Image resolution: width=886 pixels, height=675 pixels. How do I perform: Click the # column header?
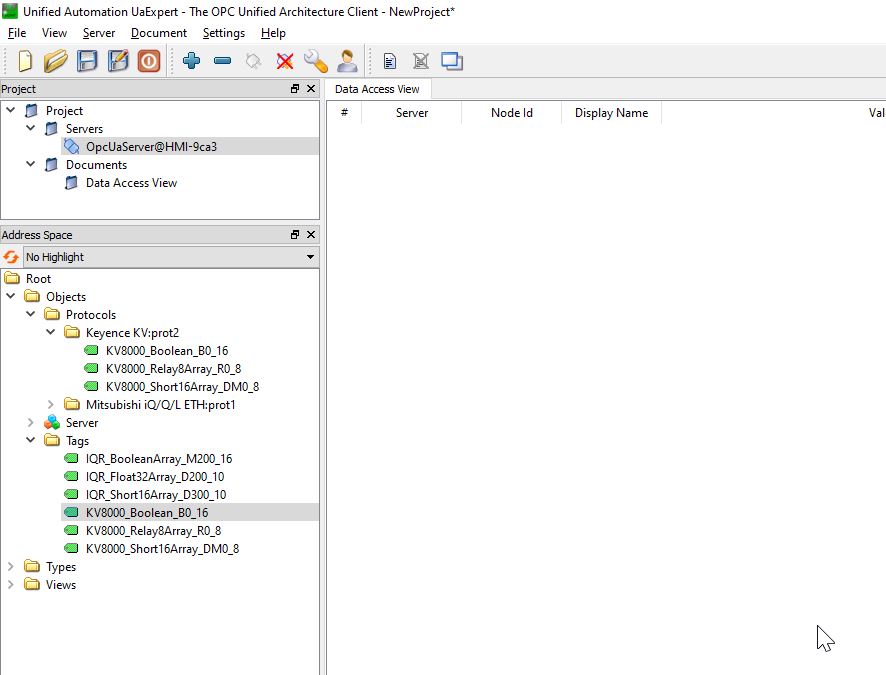(344, 113)
